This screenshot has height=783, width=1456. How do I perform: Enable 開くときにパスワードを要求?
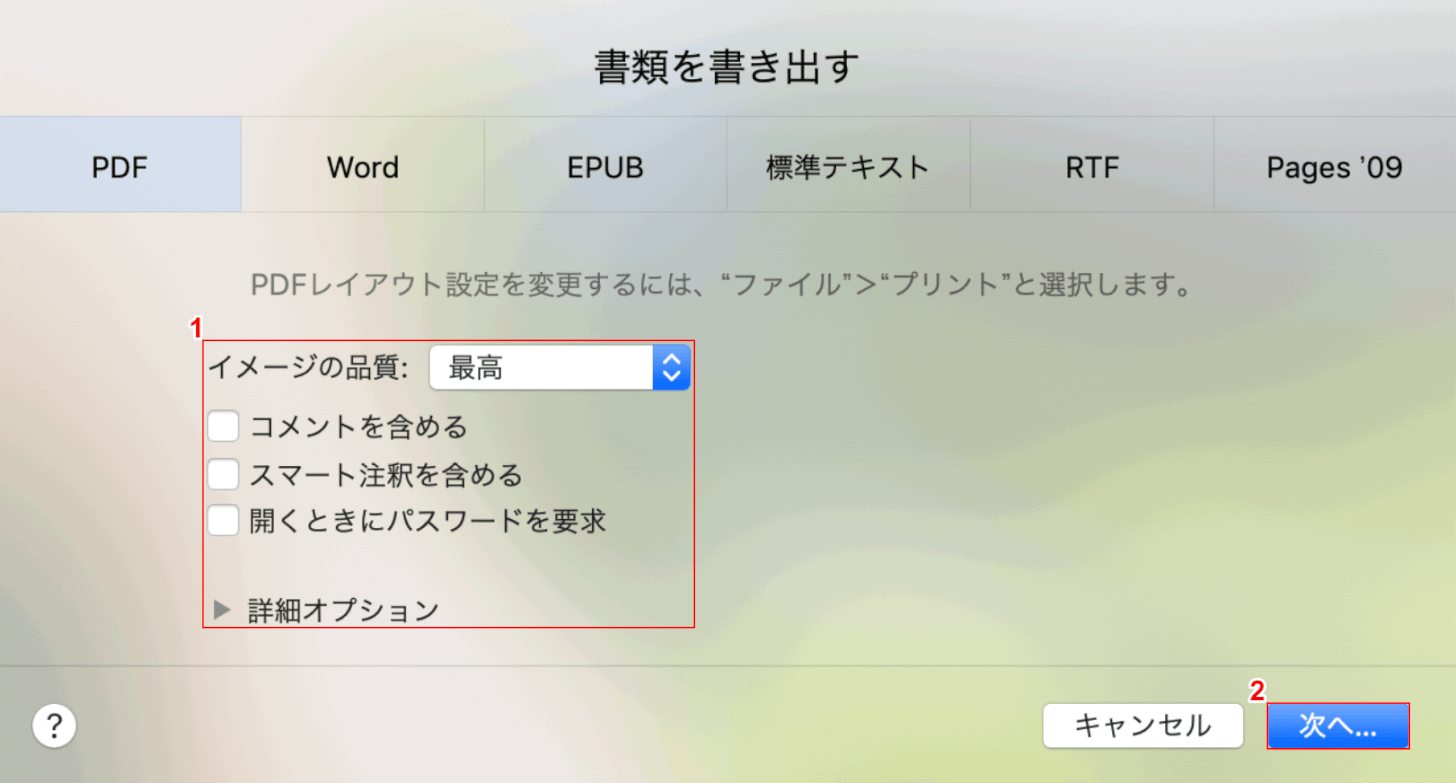(x=222, y=520)
